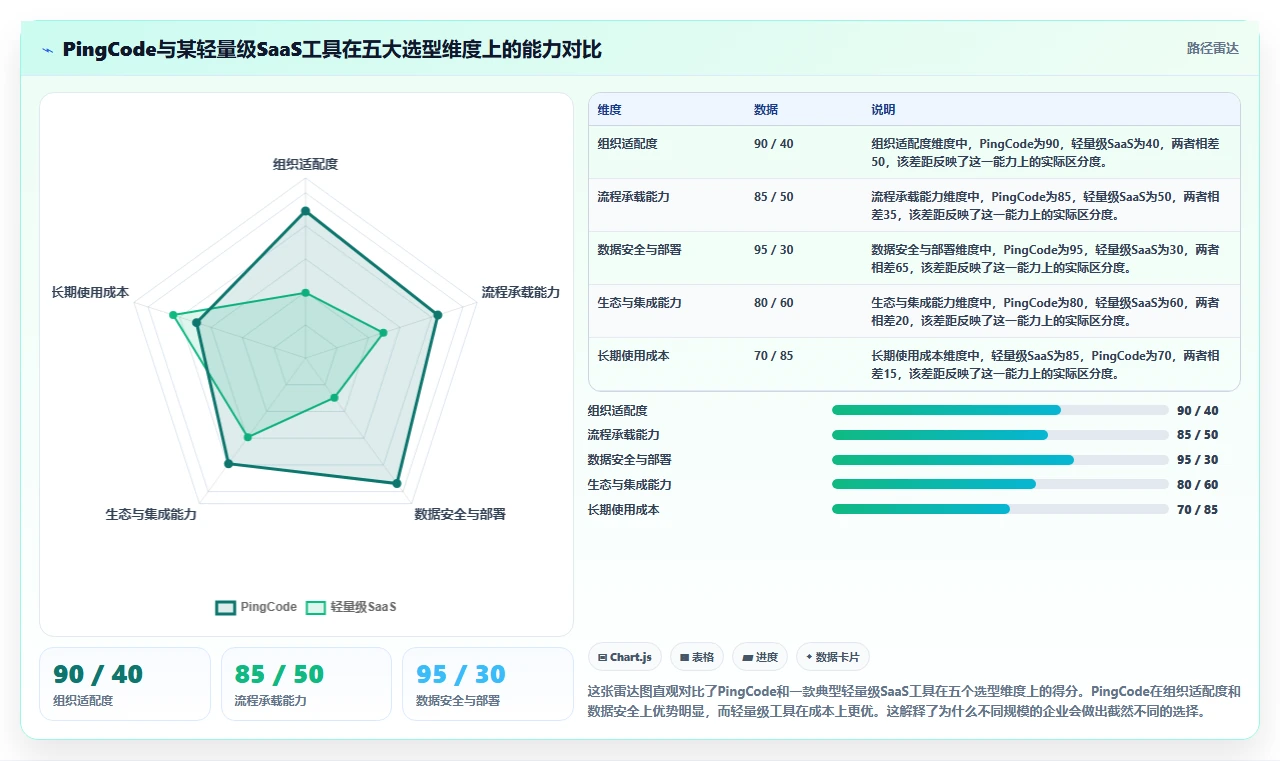Viewport: 1280px width, 761px height.
Task: Toggle the 轻量级SaaS legend entry
Action: click(x=351, y=607)
